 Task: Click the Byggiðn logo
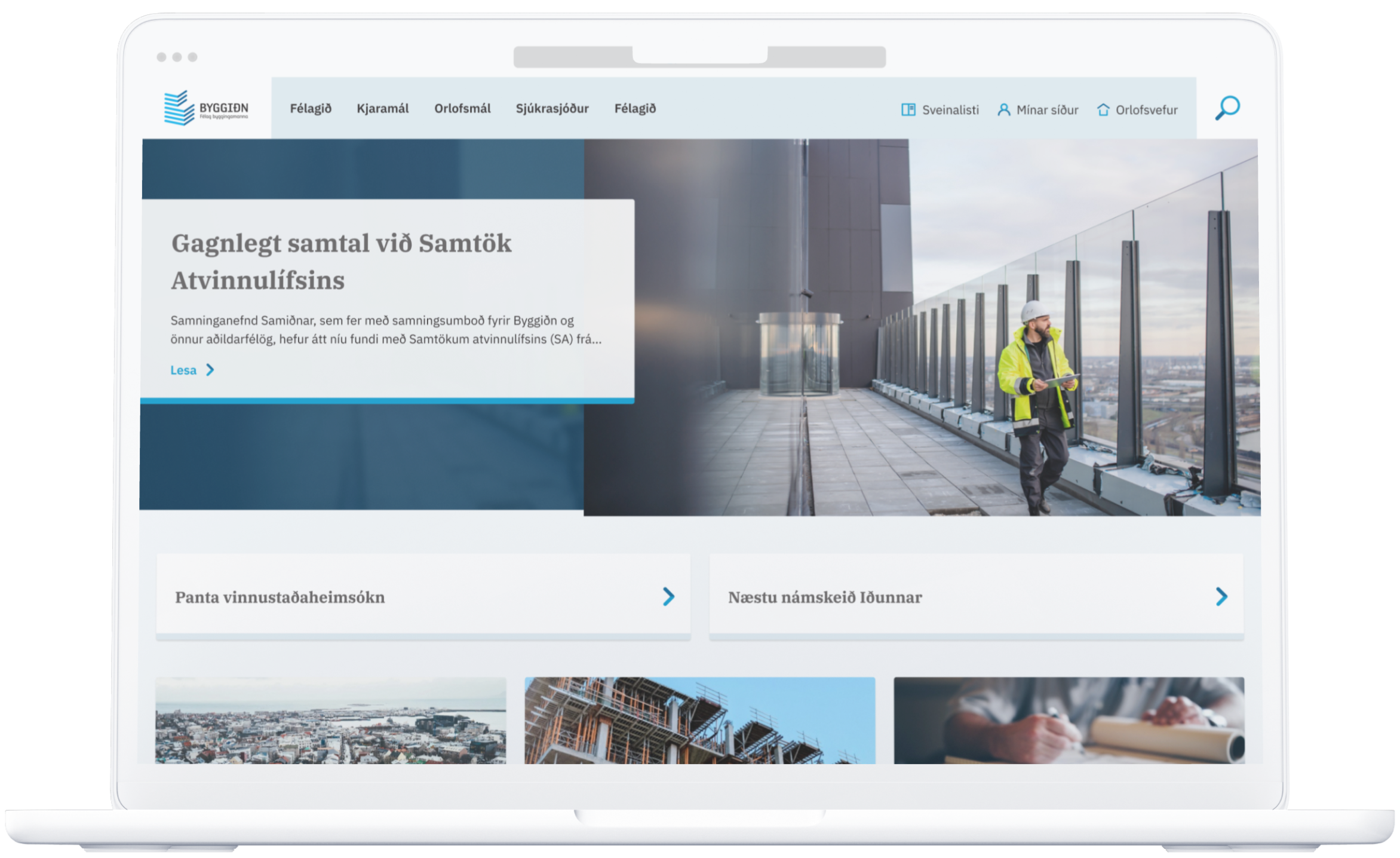pos(206,108)
